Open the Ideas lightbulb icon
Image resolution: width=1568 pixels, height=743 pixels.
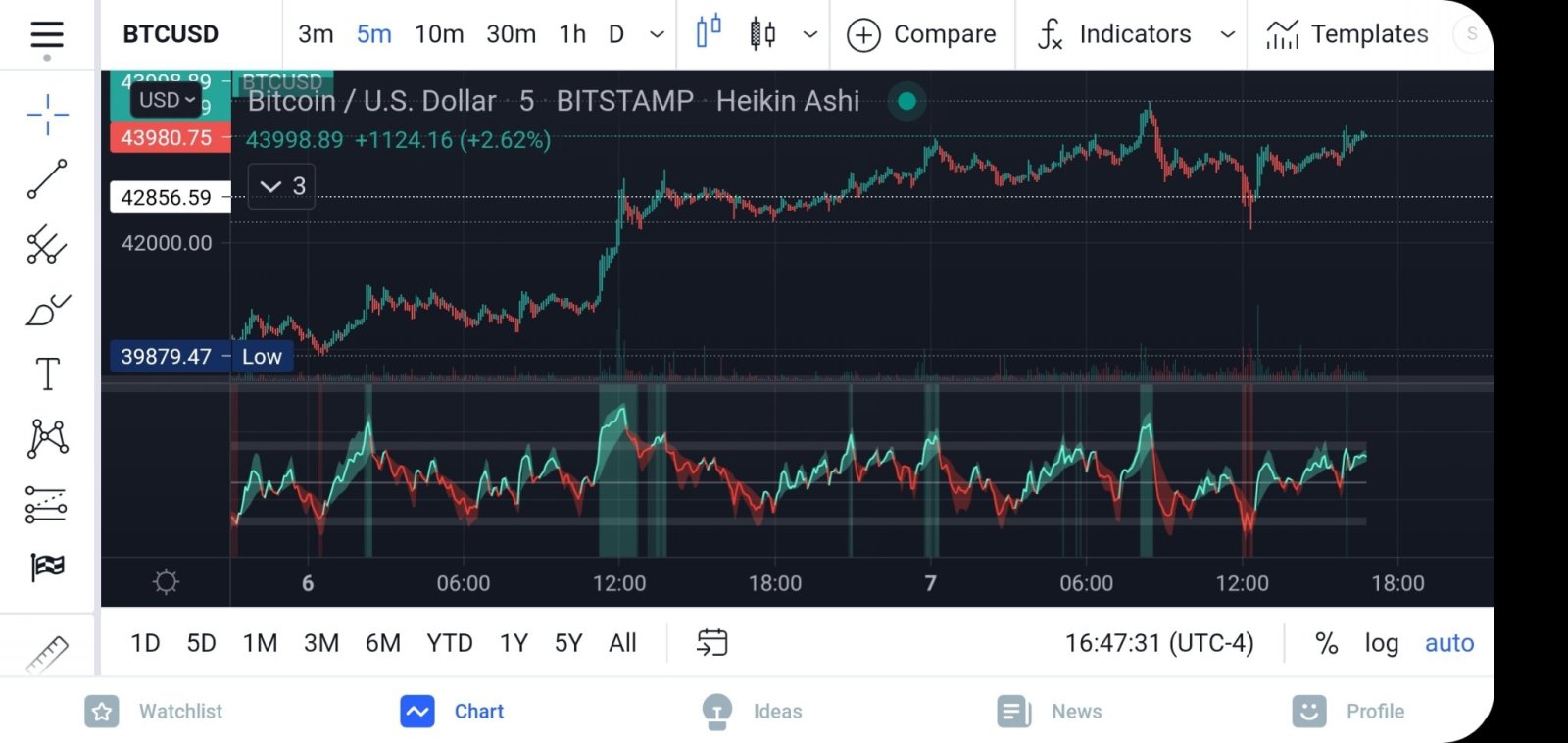[x=717, y=712]
